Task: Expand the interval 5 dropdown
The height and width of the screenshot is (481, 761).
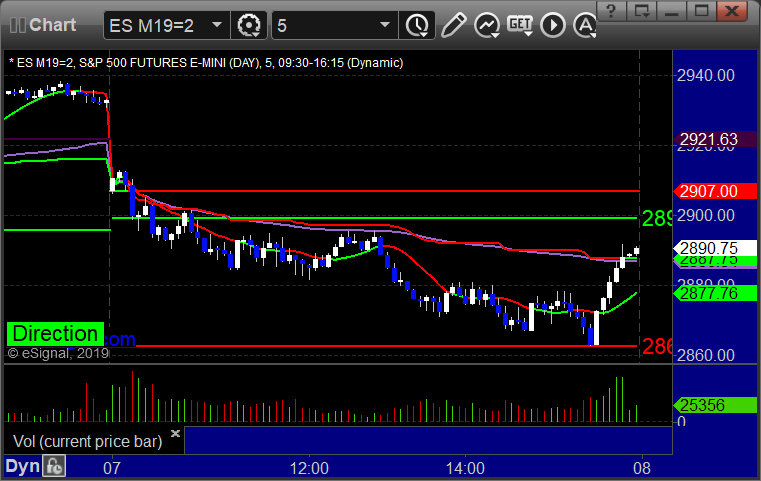Action: coord(385,25)
